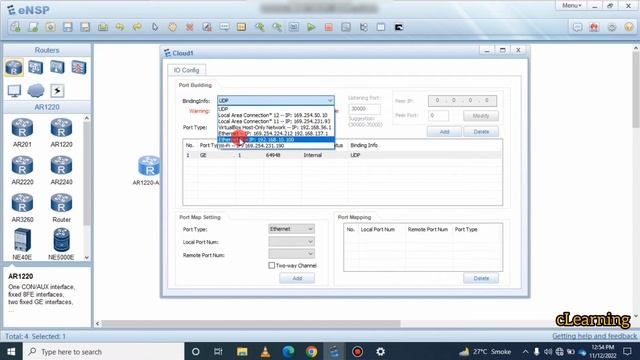Open File Explorer from taskbar
The image size is (640, 360).
pyautogui.click(x=242, y=351)
